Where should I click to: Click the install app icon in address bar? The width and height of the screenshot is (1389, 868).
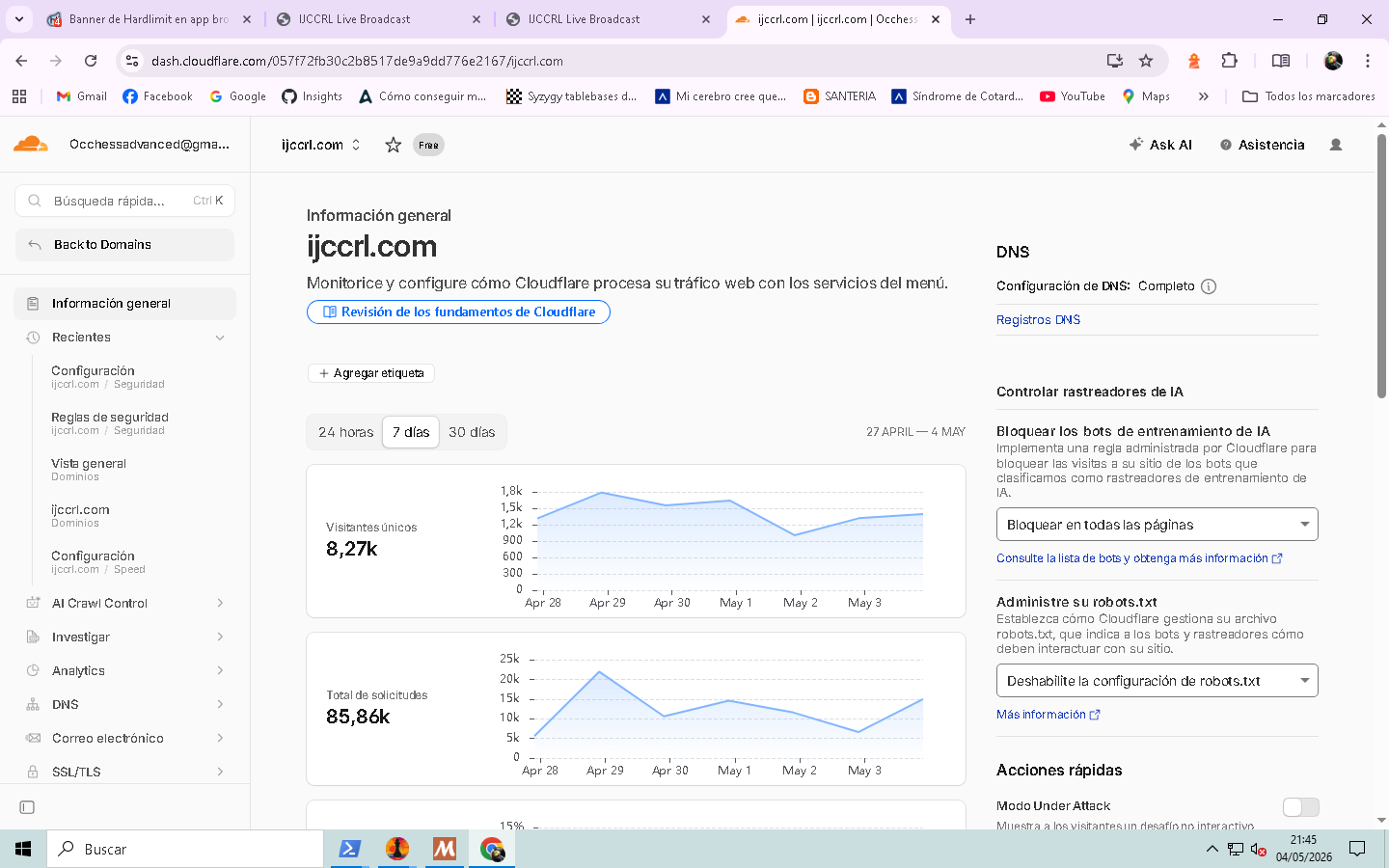(x=1115, y=61)
